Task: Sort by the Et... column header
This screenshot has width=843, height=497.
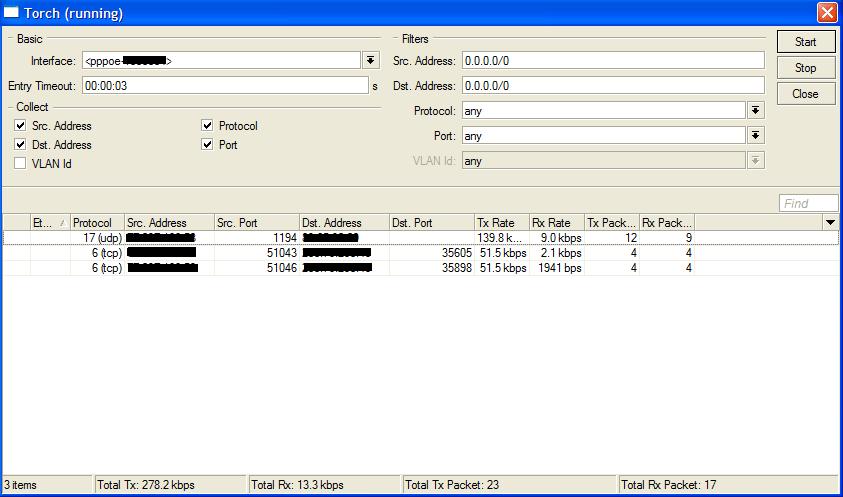Action: pyautogui.click(x=50, y=223)
